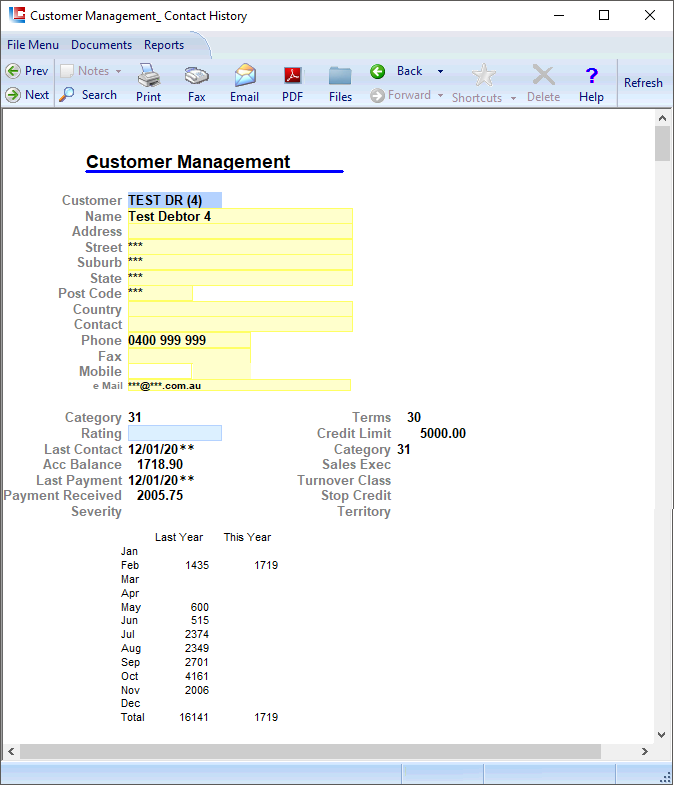The image size is (674, 785).
Task: Click the Credit Limit value 5000.00
Action: (x=443, y=433)
